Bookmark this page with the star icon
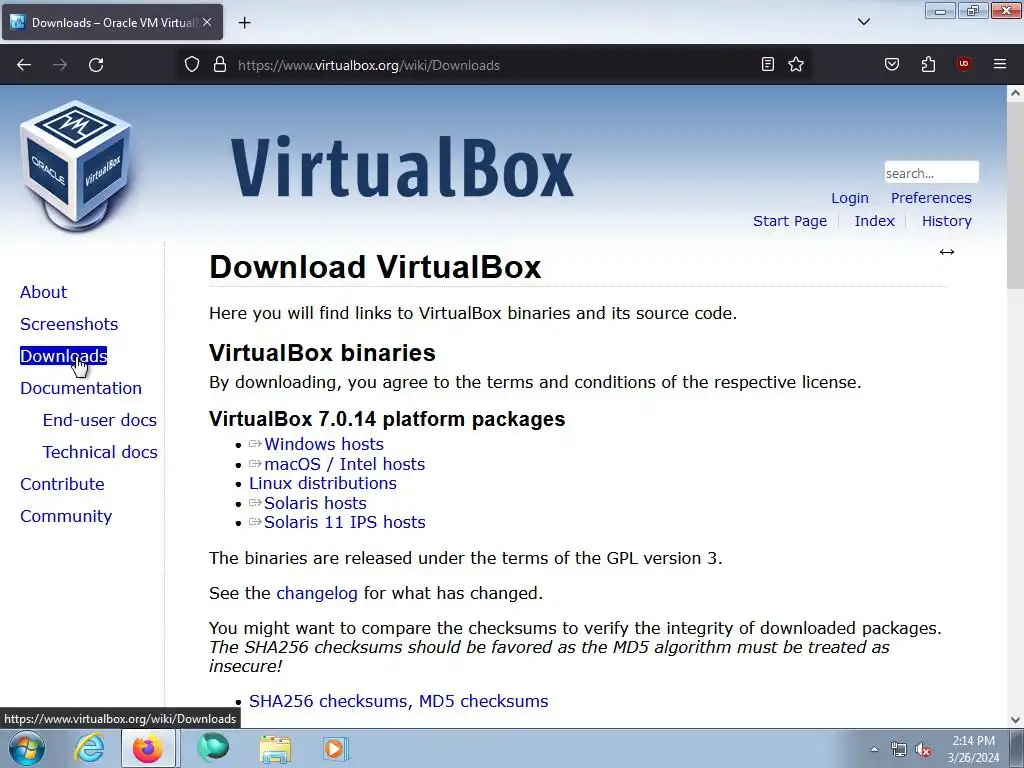This screenshot has height=768, width=1024. [x=796, y=64]
